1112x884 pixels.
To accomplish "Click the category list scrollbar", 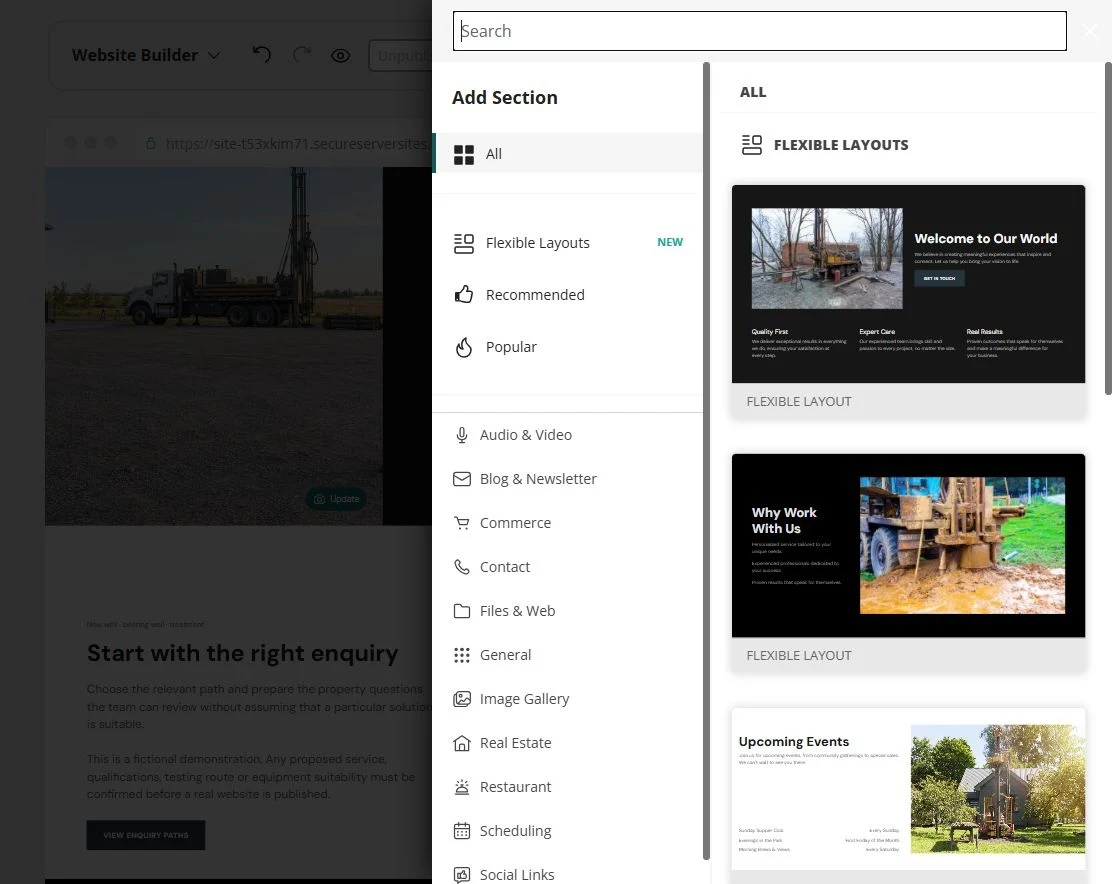I will 706,461.
